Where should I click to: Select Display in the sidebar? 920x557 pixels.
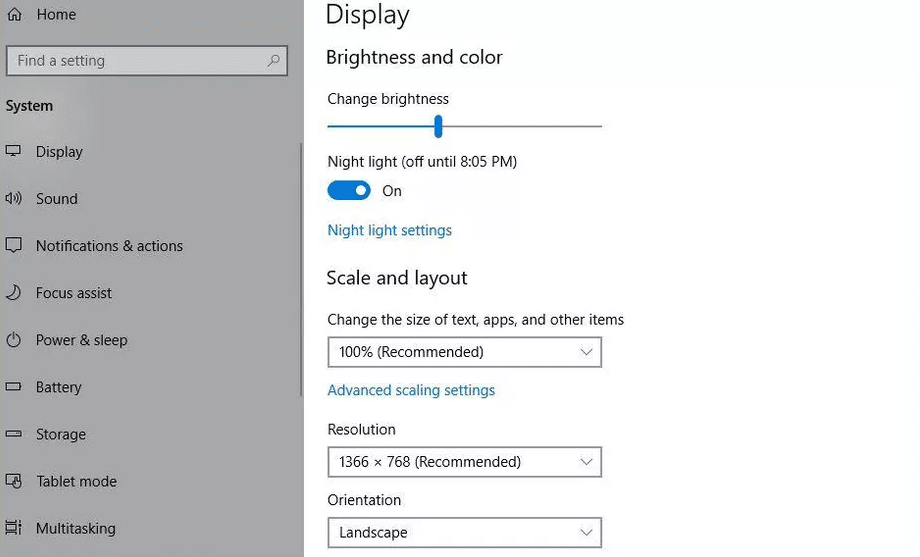click(x=59, y=151)
